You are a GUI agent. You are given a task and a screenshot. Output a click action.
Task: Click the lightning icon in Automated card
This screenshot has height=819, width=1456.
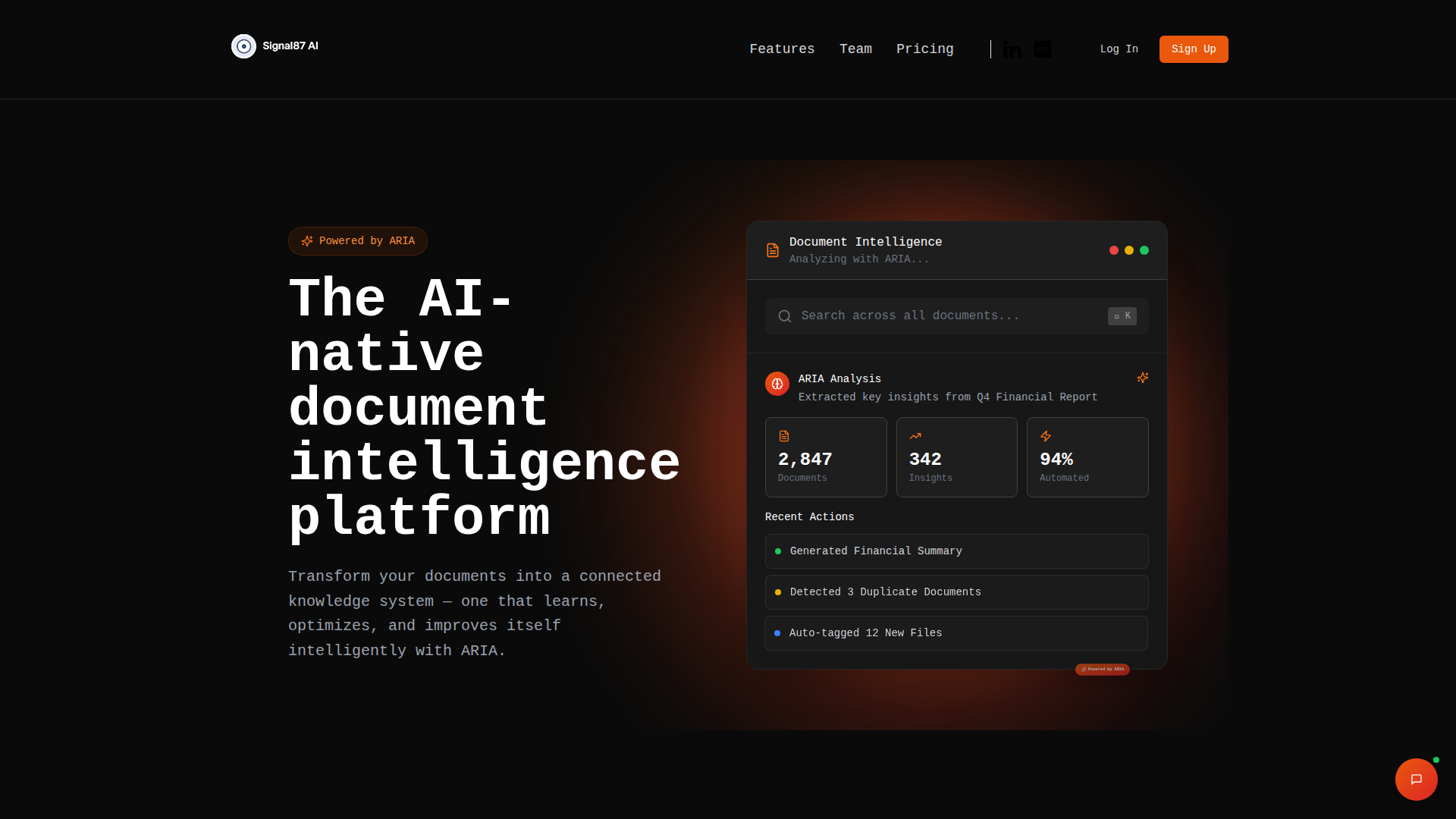[1046, 436]
